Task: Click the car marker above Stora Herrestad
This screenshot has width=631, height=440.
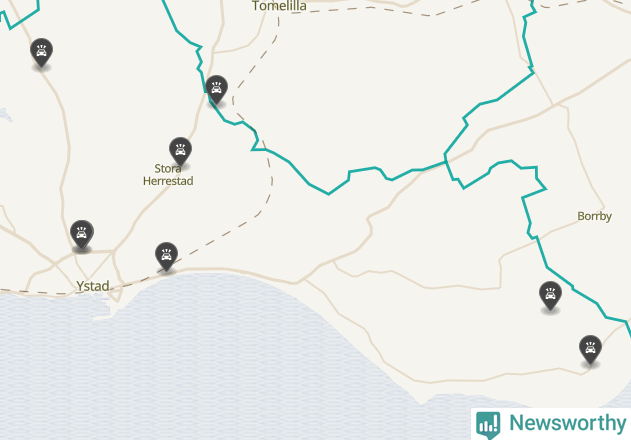Action: click(x=180, y=151)
